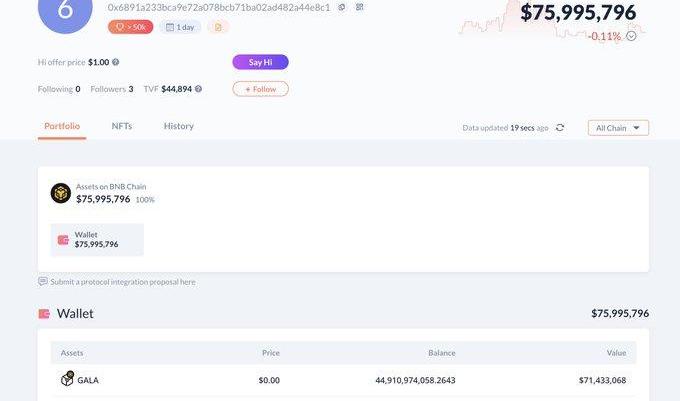Copy the wallet address icon

pos(342,7)
